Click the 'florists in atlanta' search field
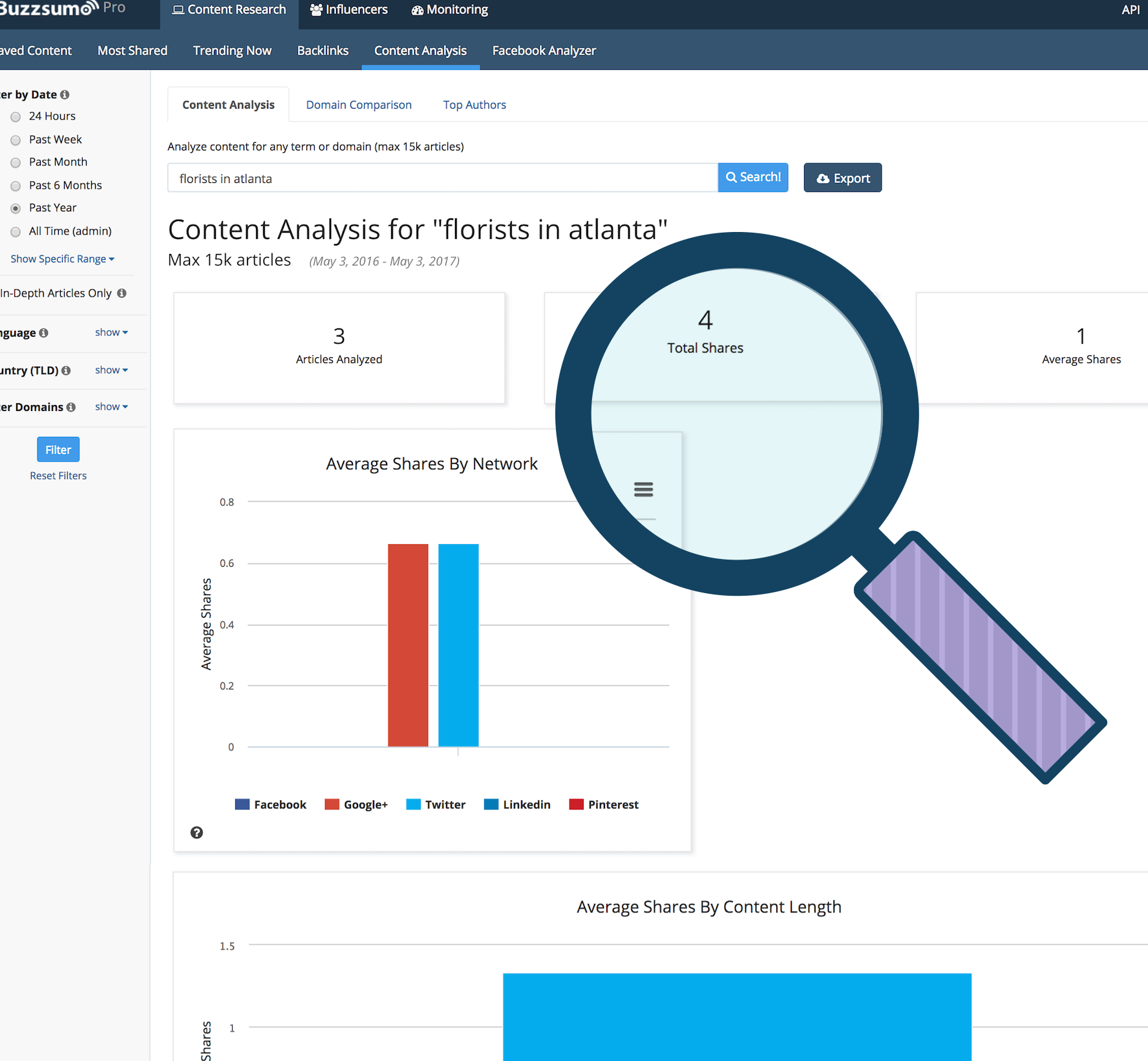 [443, 178]
